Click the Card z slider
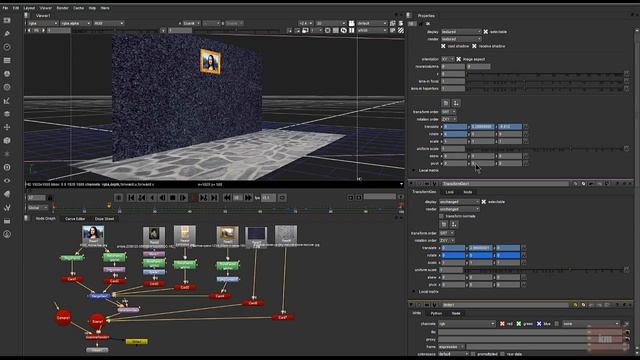The image size is (640, 360). pos(545,74)
